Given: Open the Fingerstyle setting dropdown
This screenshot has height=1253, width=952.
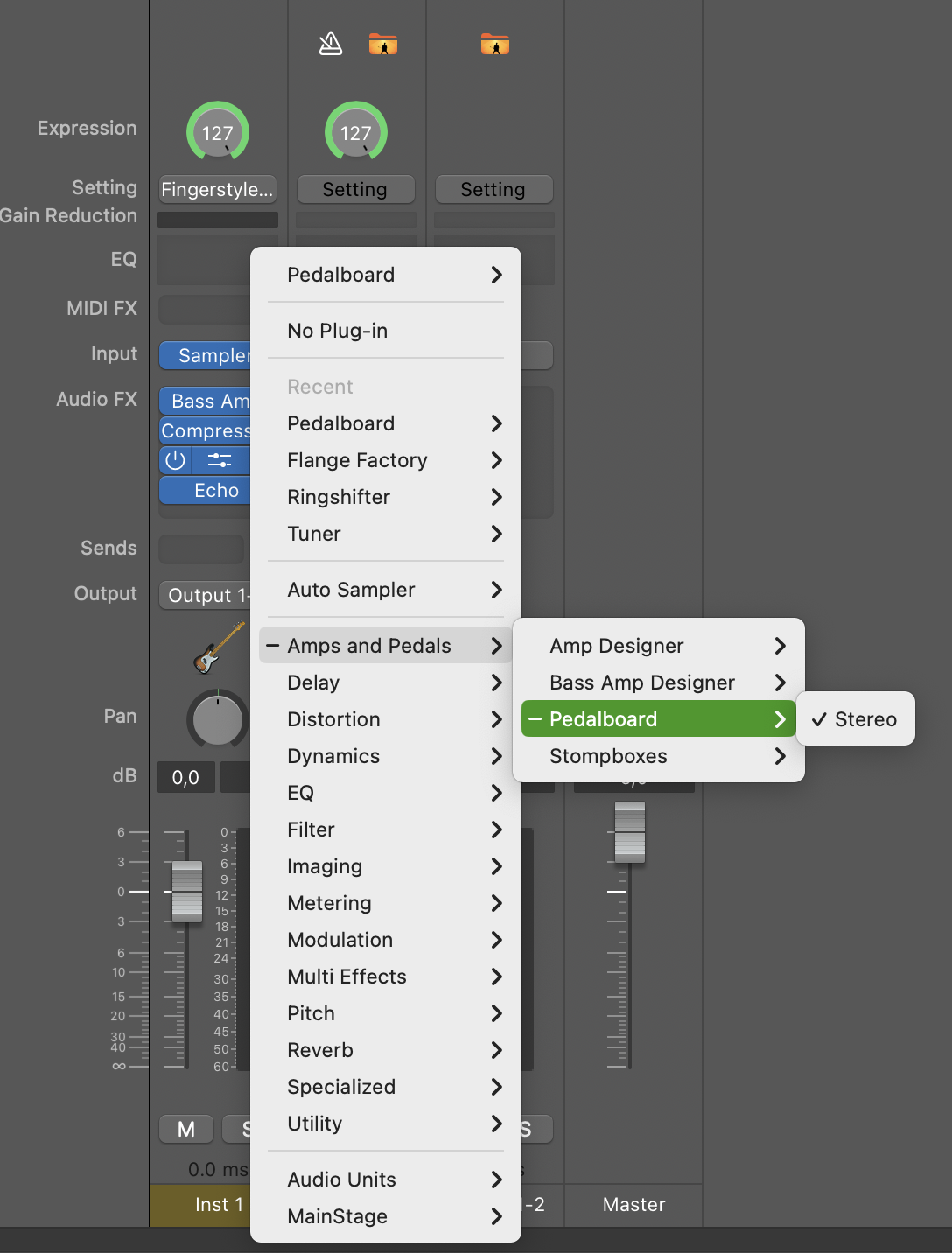Looking at the screenshot, I should tap(217, 189).
